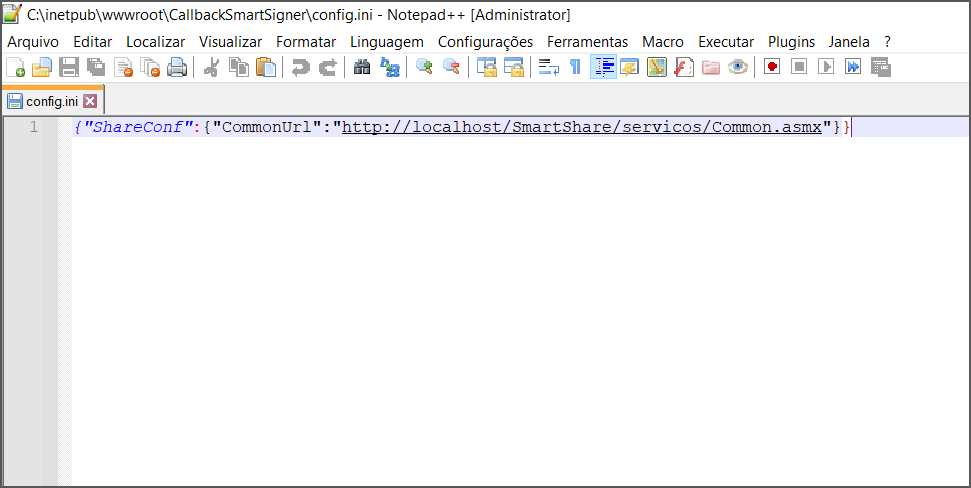Image resolution: width=971 pixels, height=488 pixels.
Task: Open the Function List icon
Action: tap(684, 67)
